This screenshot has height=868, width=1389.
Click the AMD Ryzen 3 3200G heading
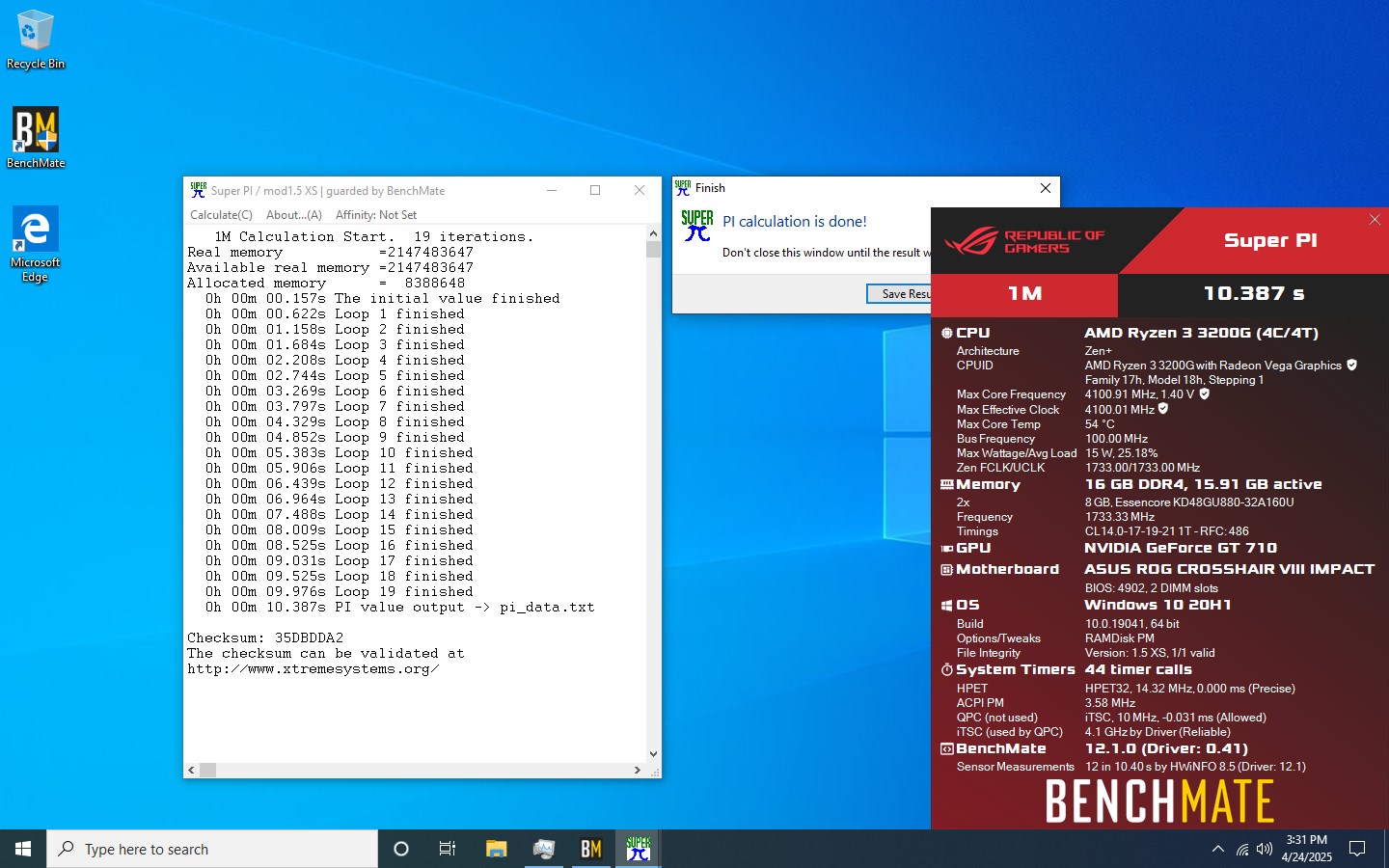pyautogui.click(x=1201, y=333)
